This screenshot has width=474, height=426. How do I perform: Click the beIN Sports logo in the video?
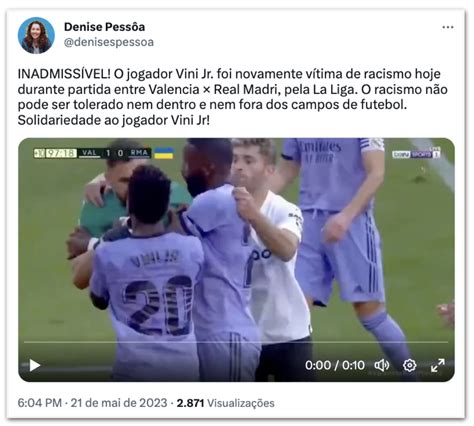[x=416, y=154]
